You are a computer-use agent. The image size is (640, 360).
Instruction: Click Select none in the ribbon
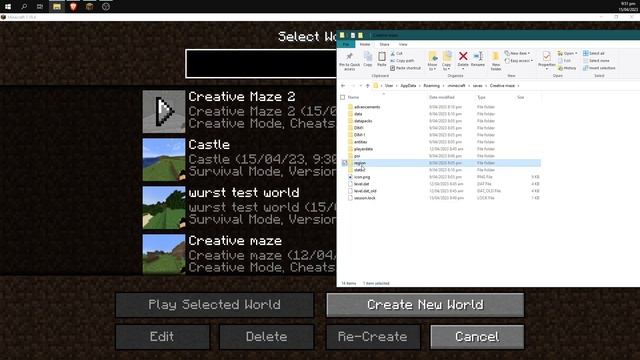click(596, 61)
